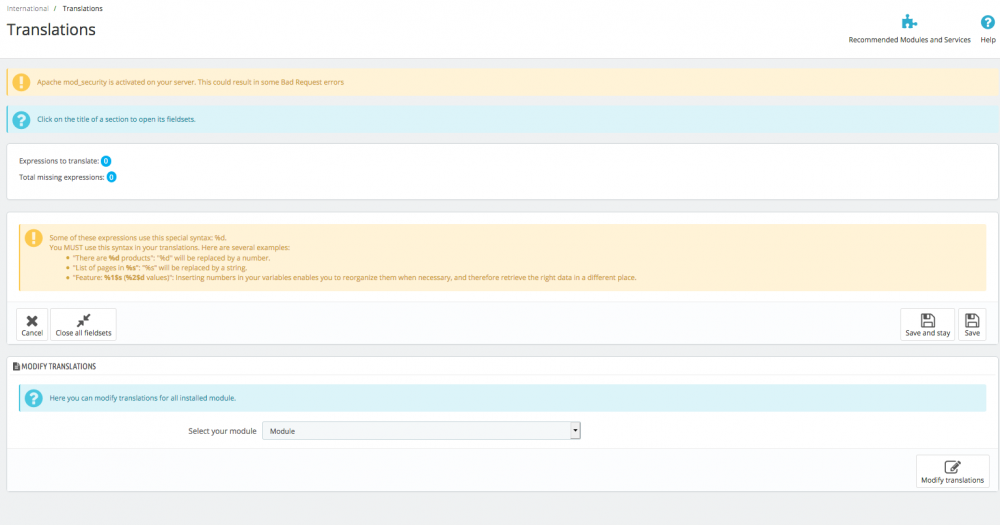Click the 'There are %d products' example line
Viewport: 1000px width, 525px height.
[171, 258]
